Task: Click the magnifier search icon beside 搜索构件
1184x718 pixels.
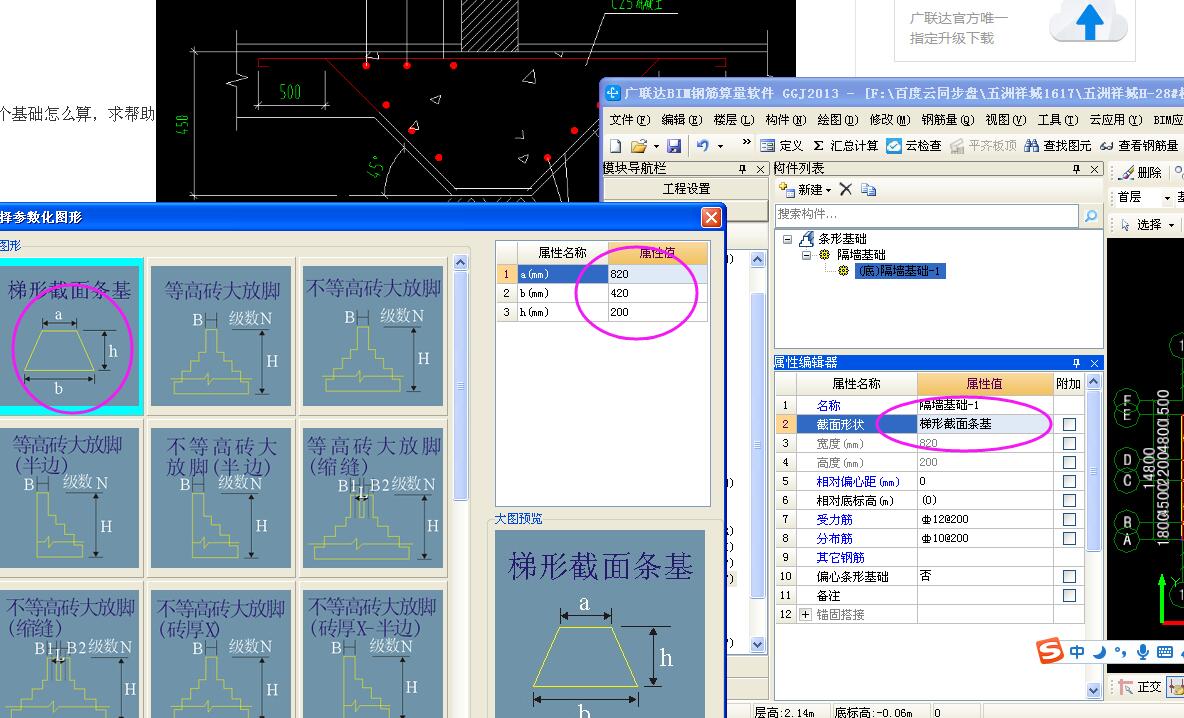Action: (x=1090, y=216)
